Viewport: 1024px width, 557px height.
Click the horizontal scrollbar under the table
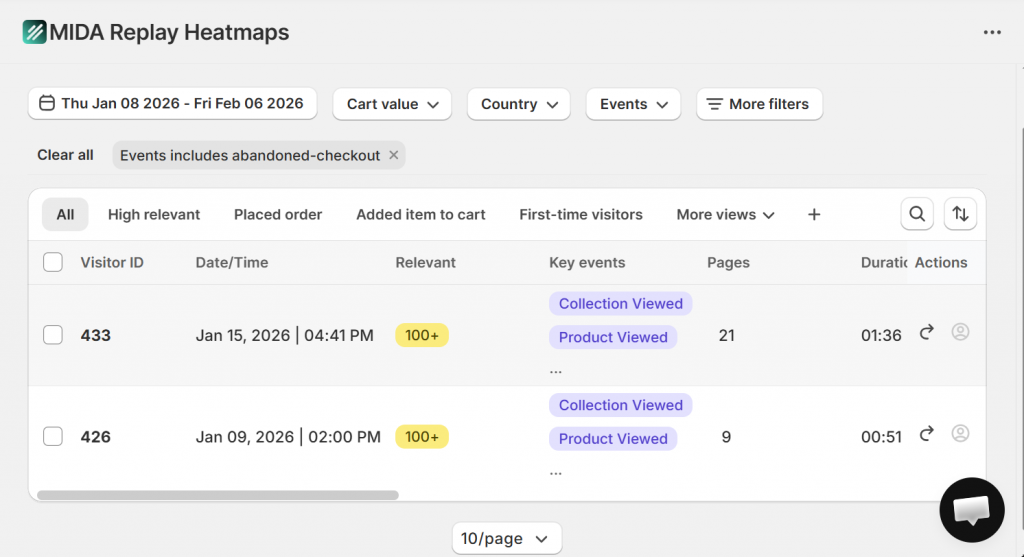[x=218, y=495]
